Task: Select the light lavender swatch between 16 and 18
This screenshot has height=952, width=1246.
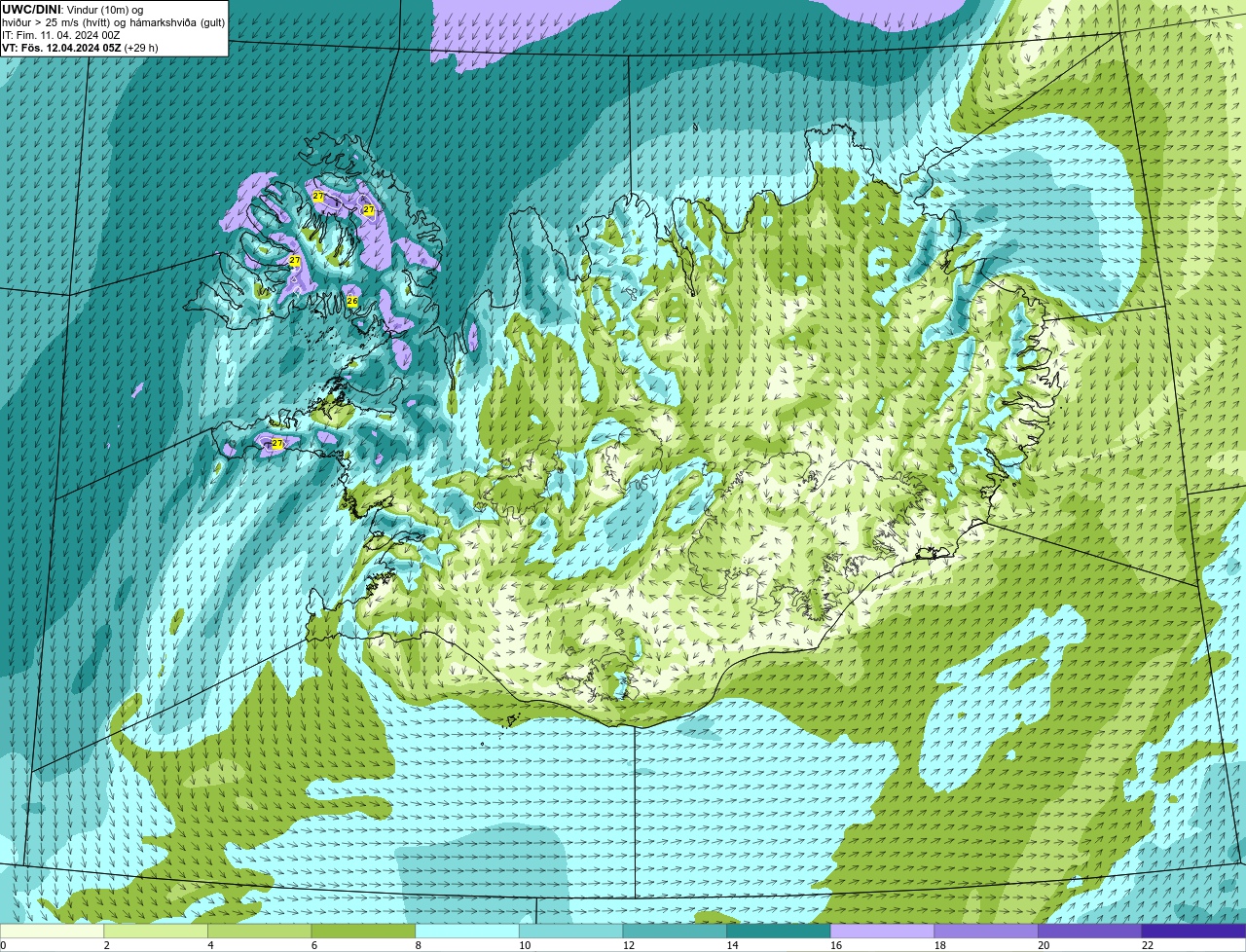Action: click(x=882, y=931)
